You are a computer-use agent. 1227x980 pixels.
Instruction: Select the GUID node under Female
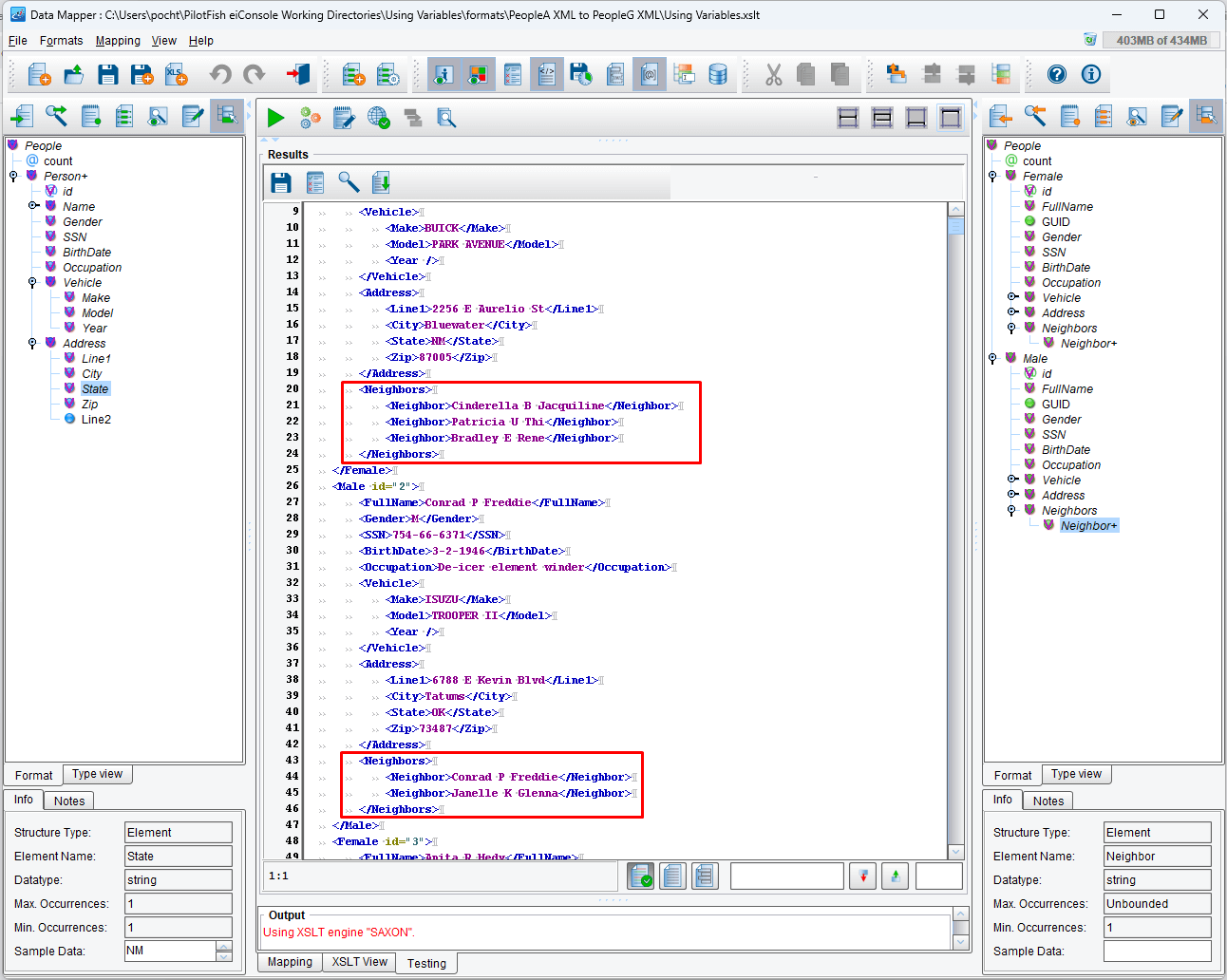pos(1055,221)
